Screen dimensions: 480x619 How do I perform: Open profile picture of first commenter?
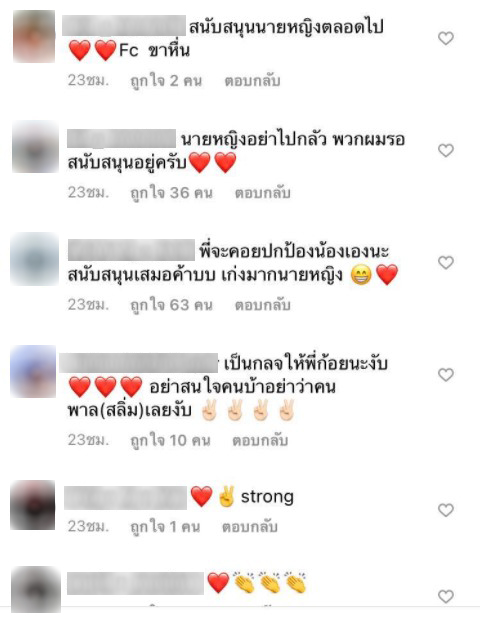[x=34, y=36]
